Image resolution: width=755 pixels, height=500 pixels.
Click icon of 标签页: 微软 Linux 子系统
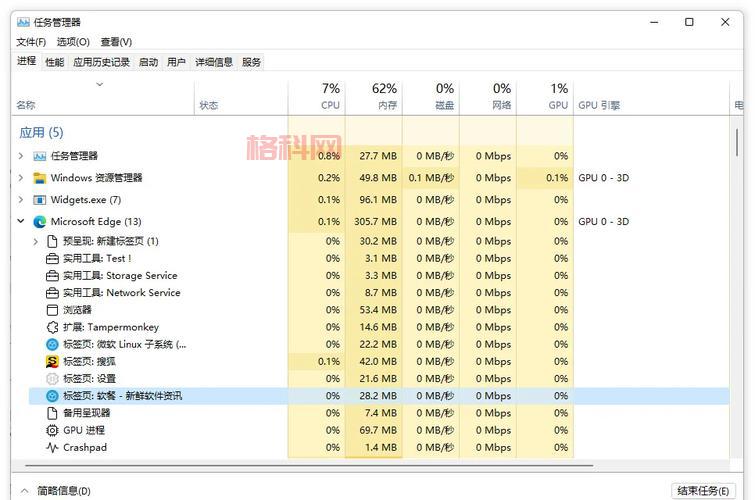pyautogui.click(x=52, y=344)
